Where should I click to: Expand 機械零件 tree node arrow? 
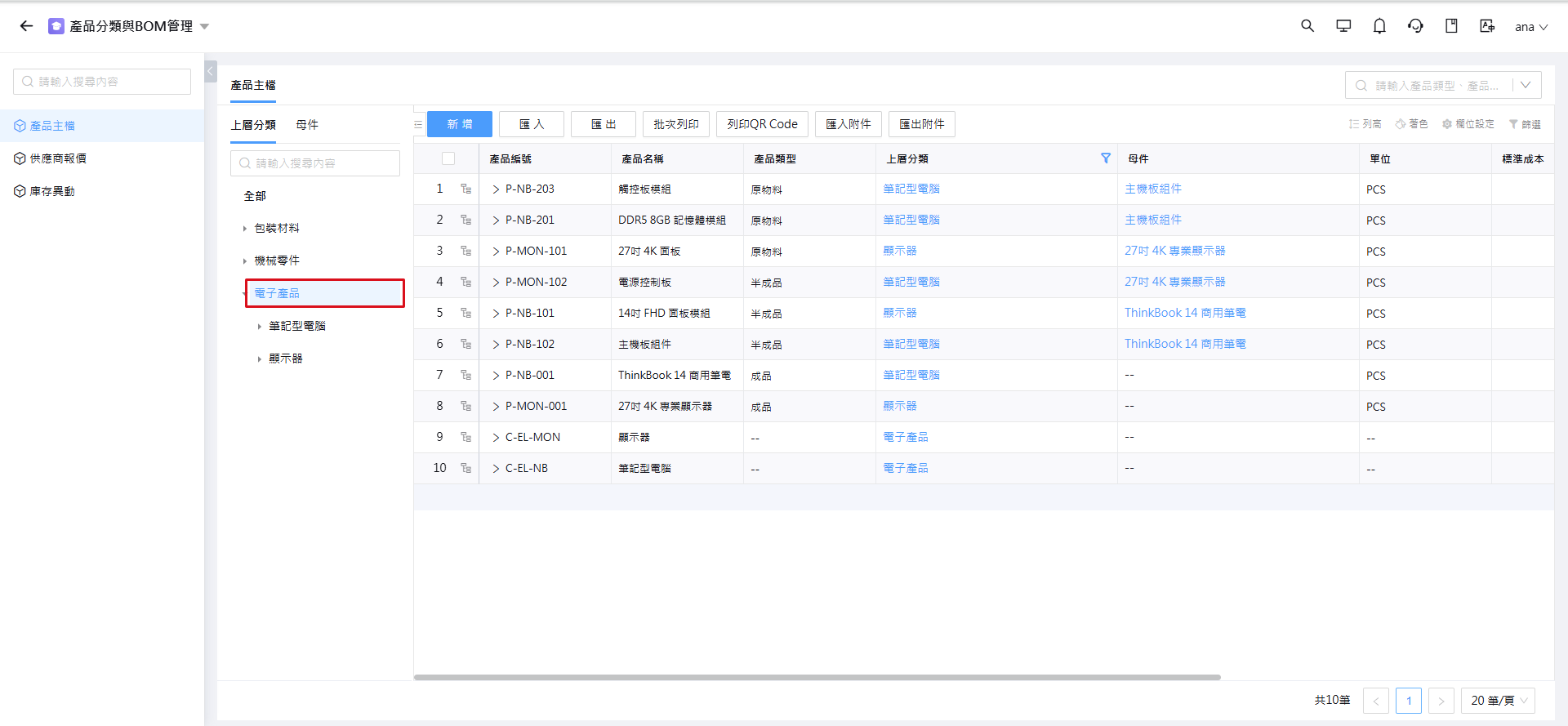point(244,261)
